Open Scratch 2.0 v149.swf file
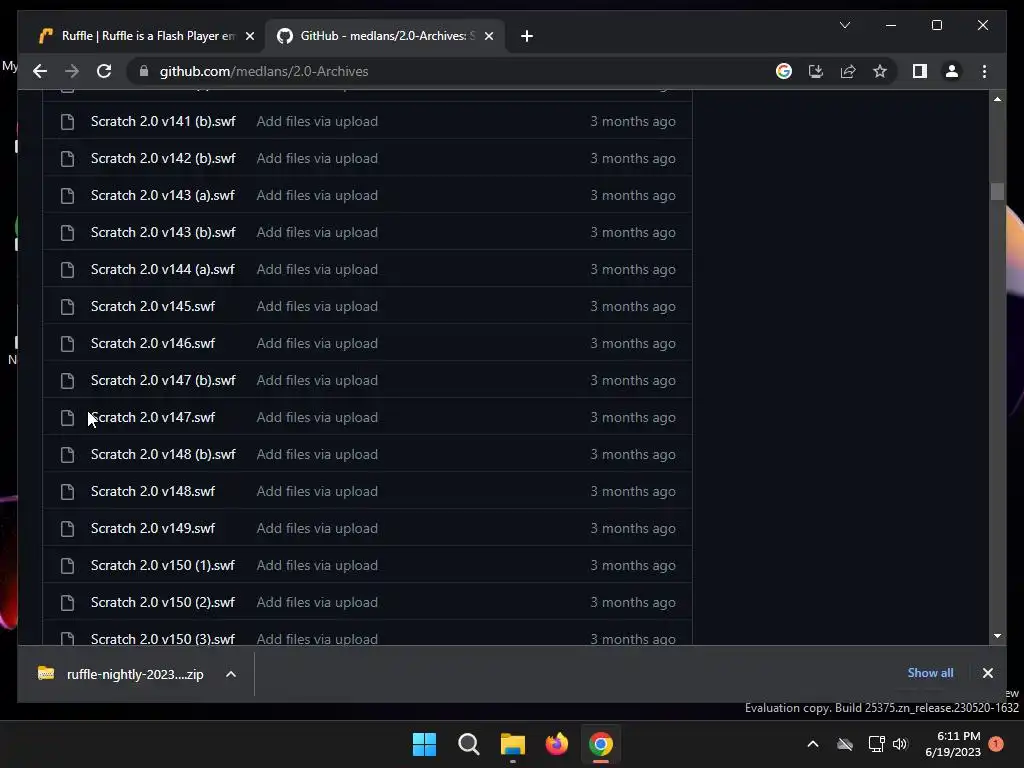1024x768 pixels. point(153,528)
